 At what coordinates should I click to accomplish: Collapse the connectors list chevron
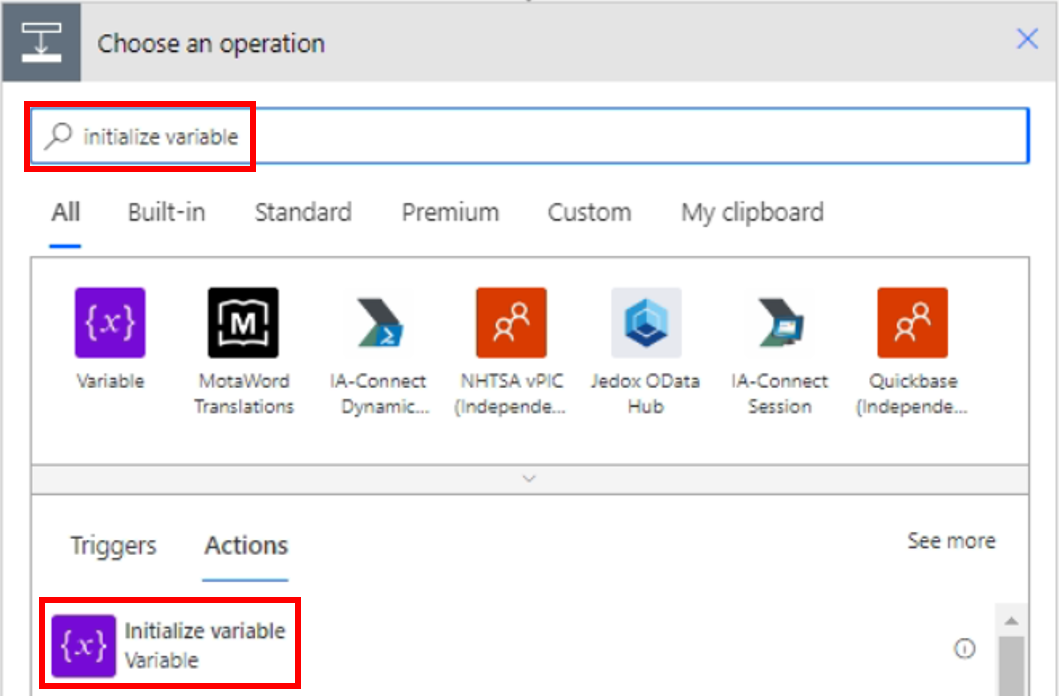click(529, 478)
